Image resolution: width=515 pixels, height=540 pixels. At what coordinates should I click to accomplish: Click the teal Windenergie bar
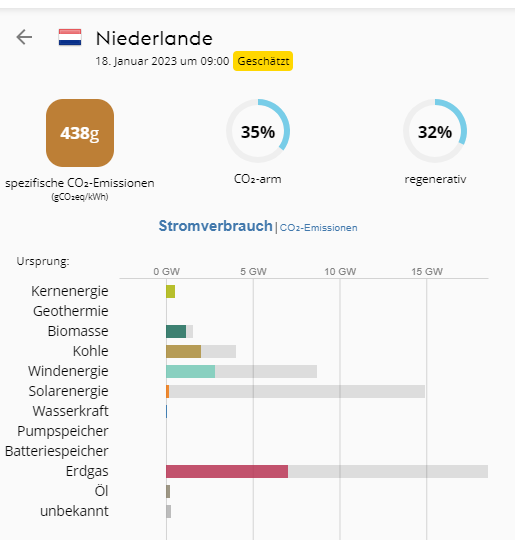190,371
